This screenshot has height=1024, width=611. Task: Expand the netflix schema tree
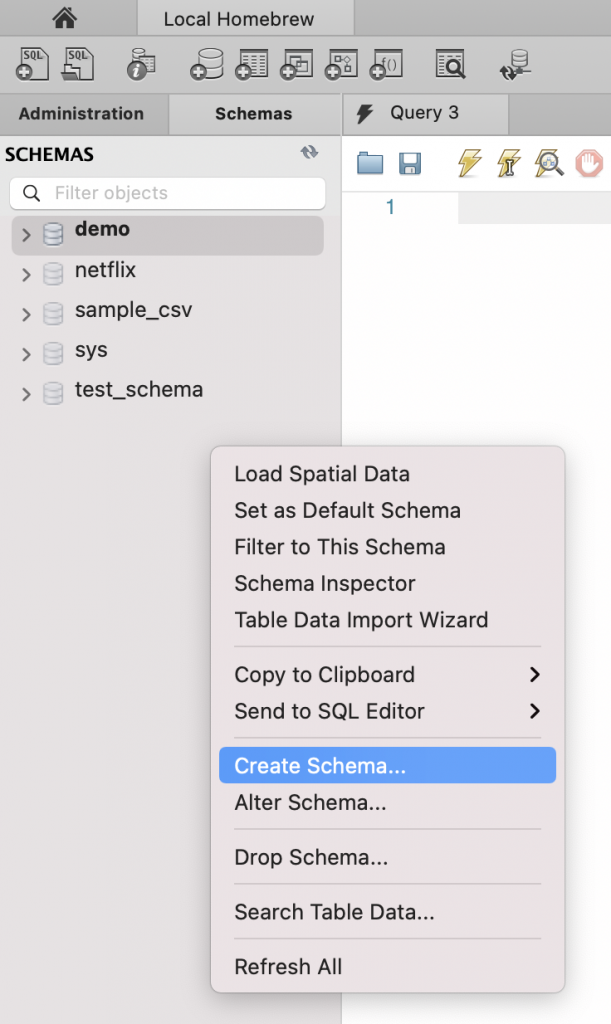[27, 275]
